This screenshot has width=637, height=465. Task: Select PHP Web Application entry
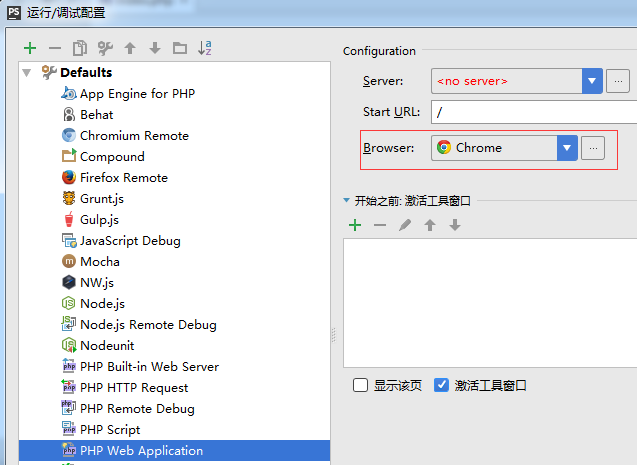[174, 451]
